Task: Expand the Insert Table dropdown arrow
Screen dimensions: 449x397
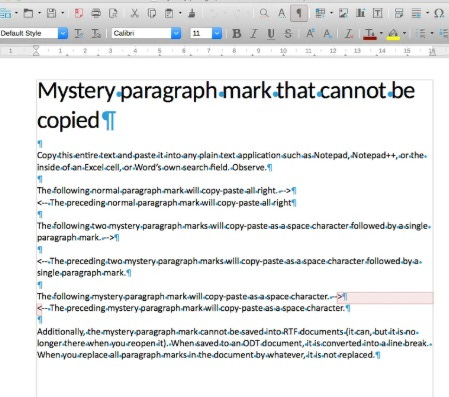Action: 331,13
